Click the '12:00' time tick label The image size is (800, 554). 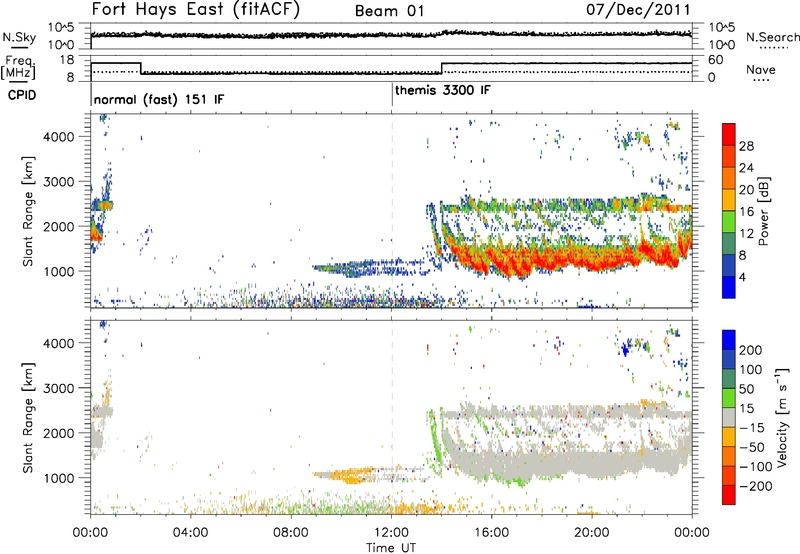click(391, 533)
